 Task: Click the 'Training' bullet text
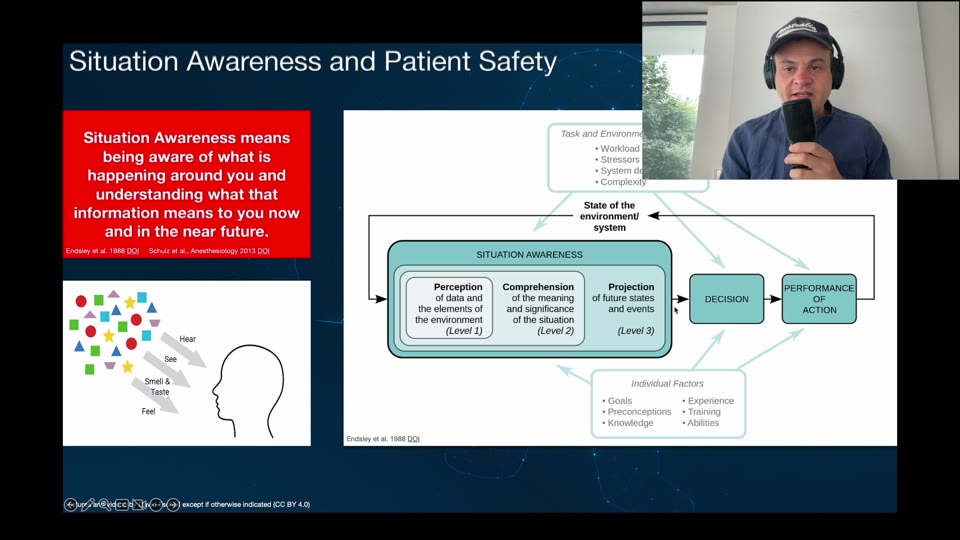(x=703, y=412)
